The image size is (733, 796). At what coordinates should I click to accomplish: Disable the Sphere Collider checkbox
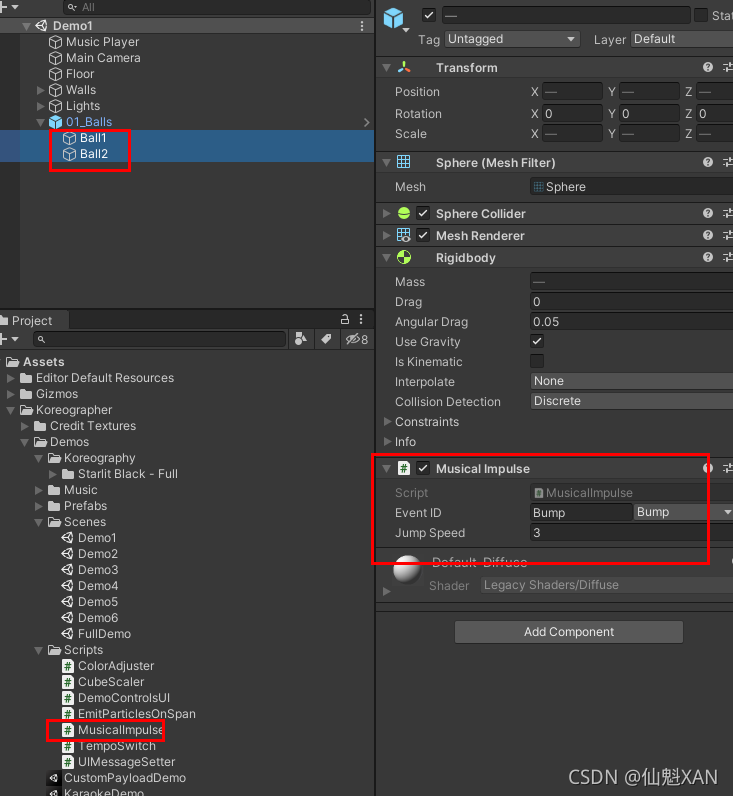tap(423, 213)
